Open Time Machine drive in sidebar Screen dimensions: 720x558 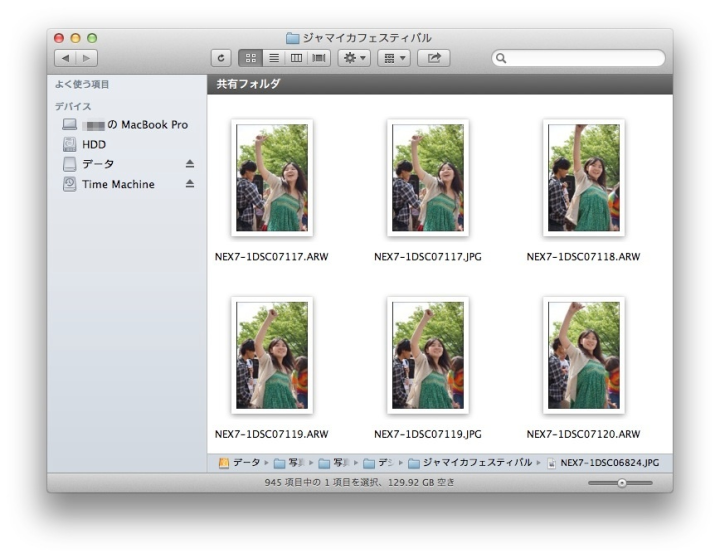117,184
